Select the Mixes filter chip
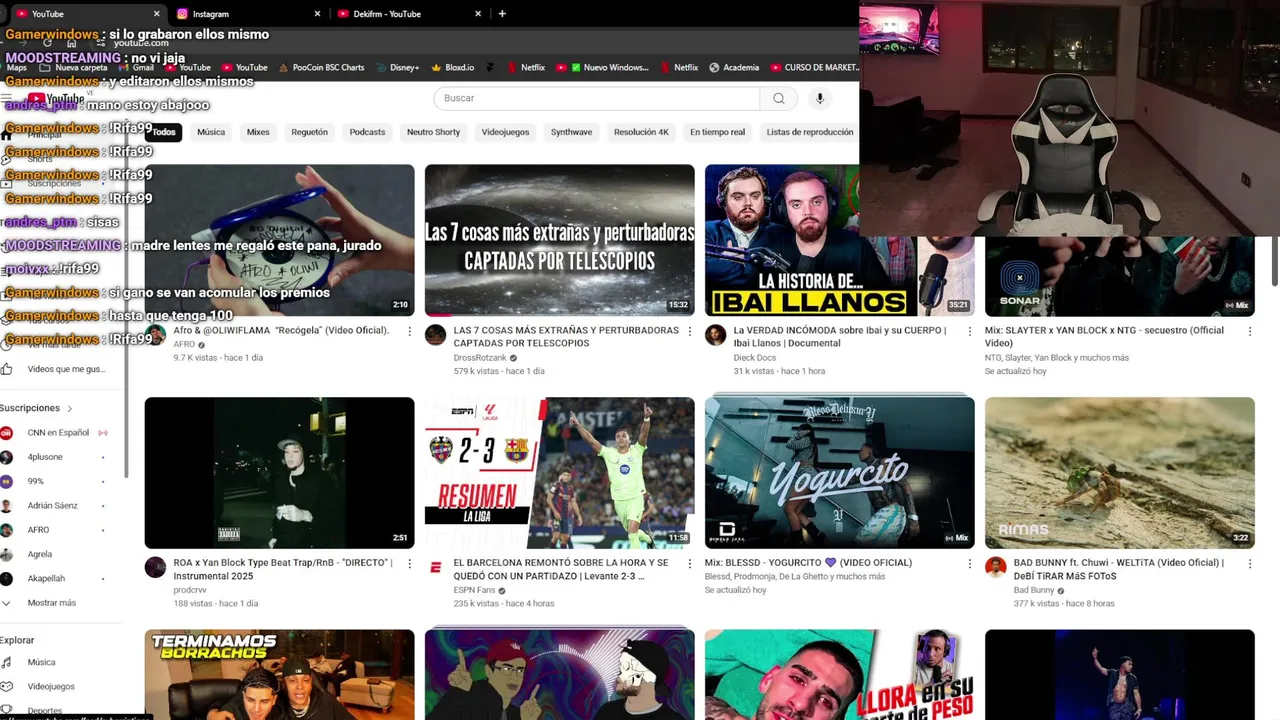The height and width of the screenshot is (720, 1280). (x=258, y=132)
